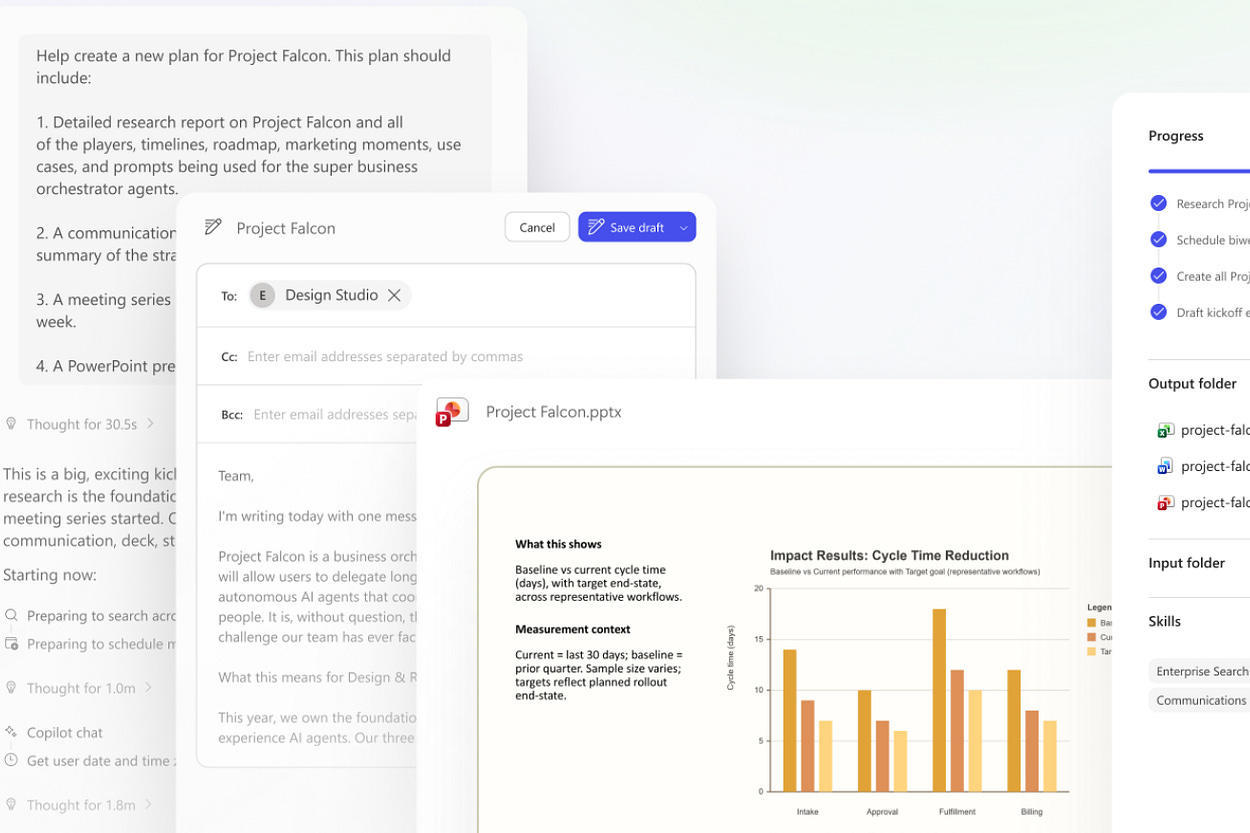Image resolution: width=1250 pixels, height=833 pixels.
Task: Click the Thought for 30.5s text
Action: (82, 424)
